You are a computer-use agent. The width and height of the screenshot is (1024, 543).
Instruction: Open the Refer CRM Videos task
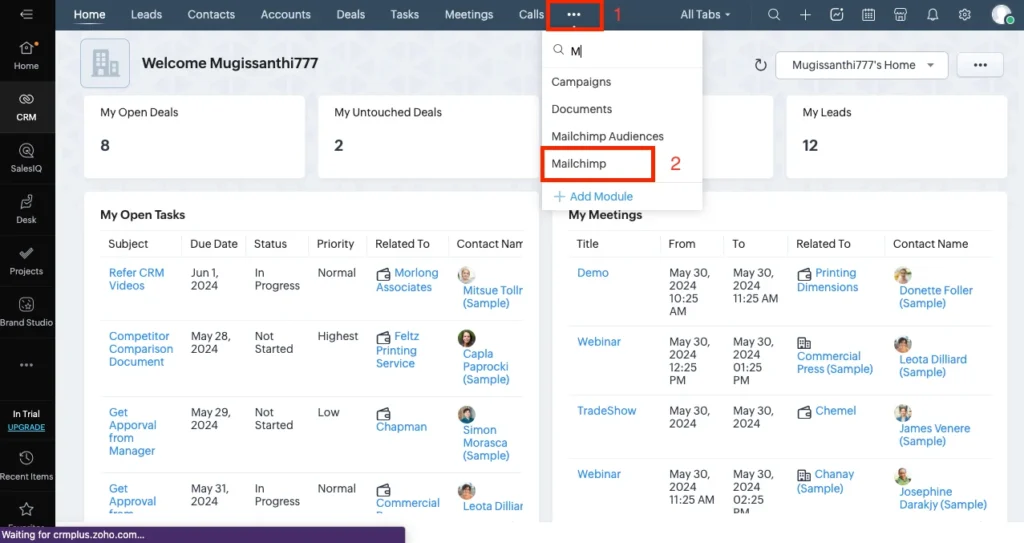(x=136, y=279)
